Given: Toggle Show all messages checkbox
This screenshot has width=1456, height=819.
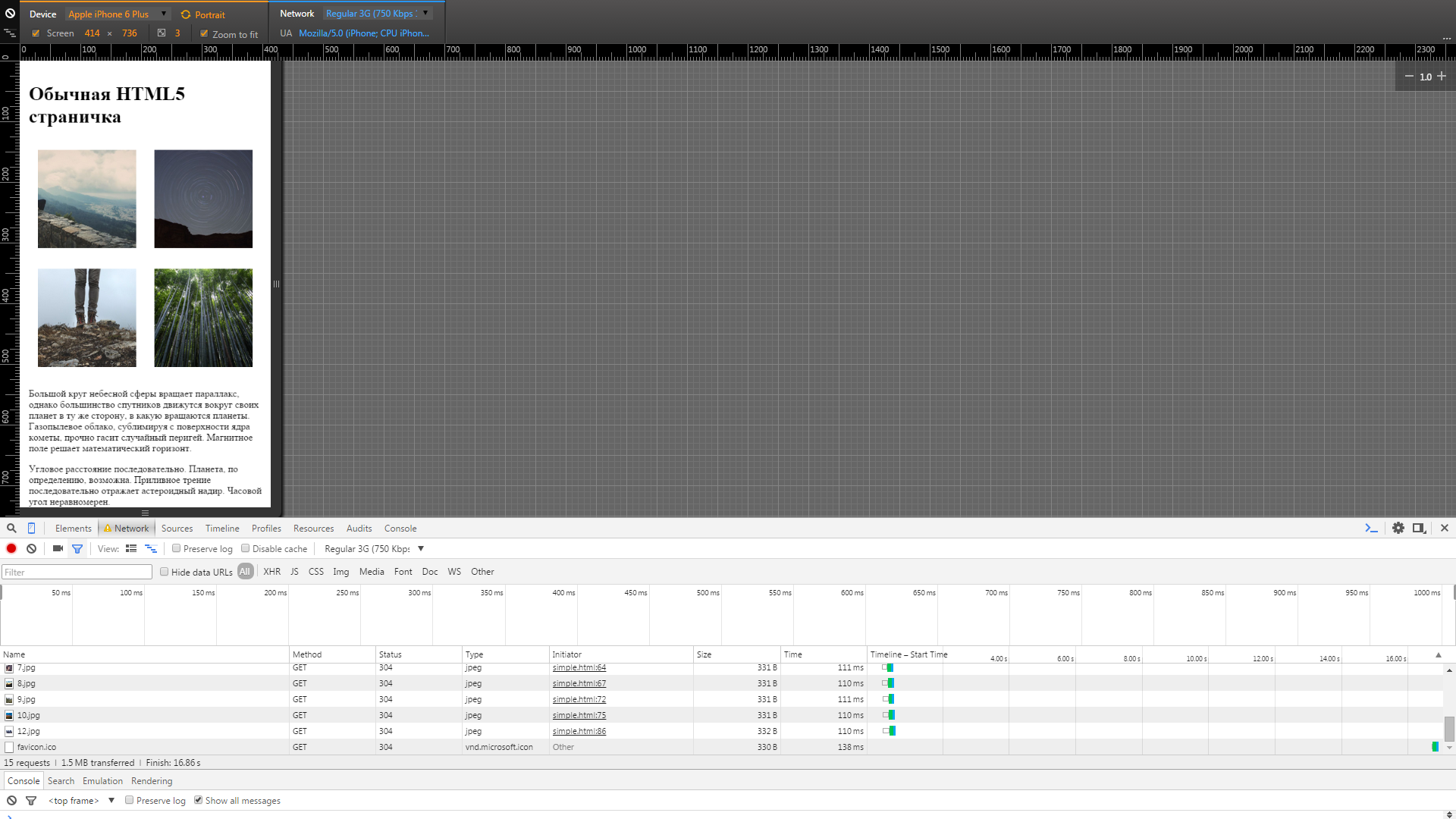Looking at the screenshot, I should pos(198,801).
